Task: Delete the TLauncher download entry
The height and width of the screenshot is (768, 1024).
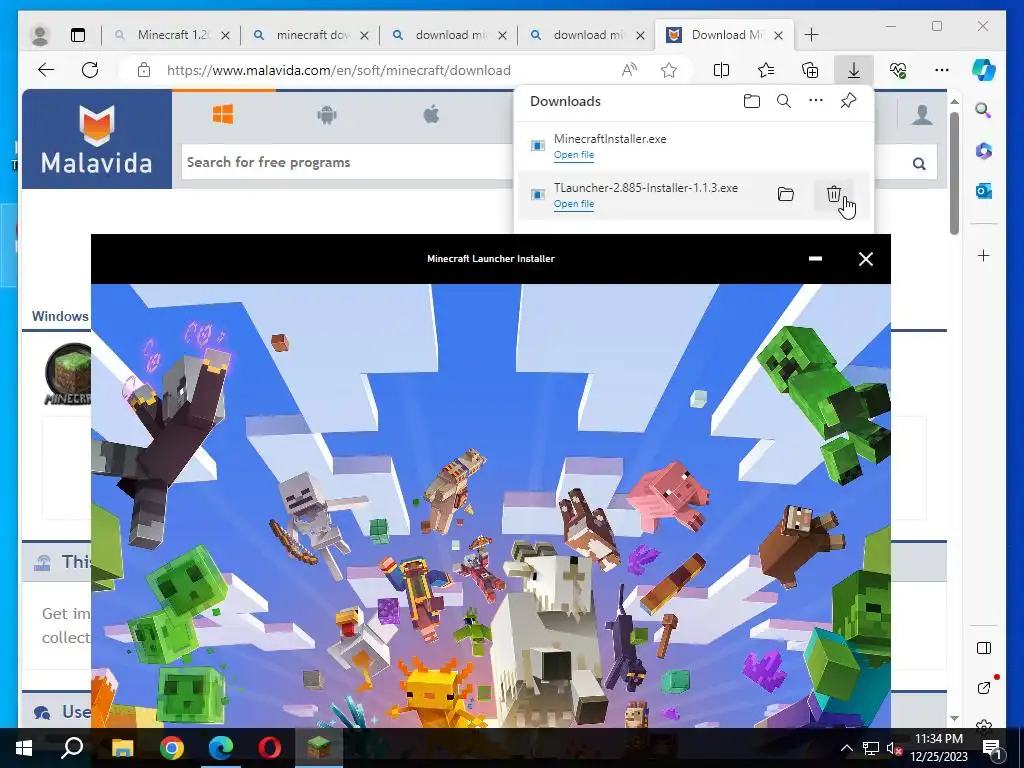Action: [833, 194]
